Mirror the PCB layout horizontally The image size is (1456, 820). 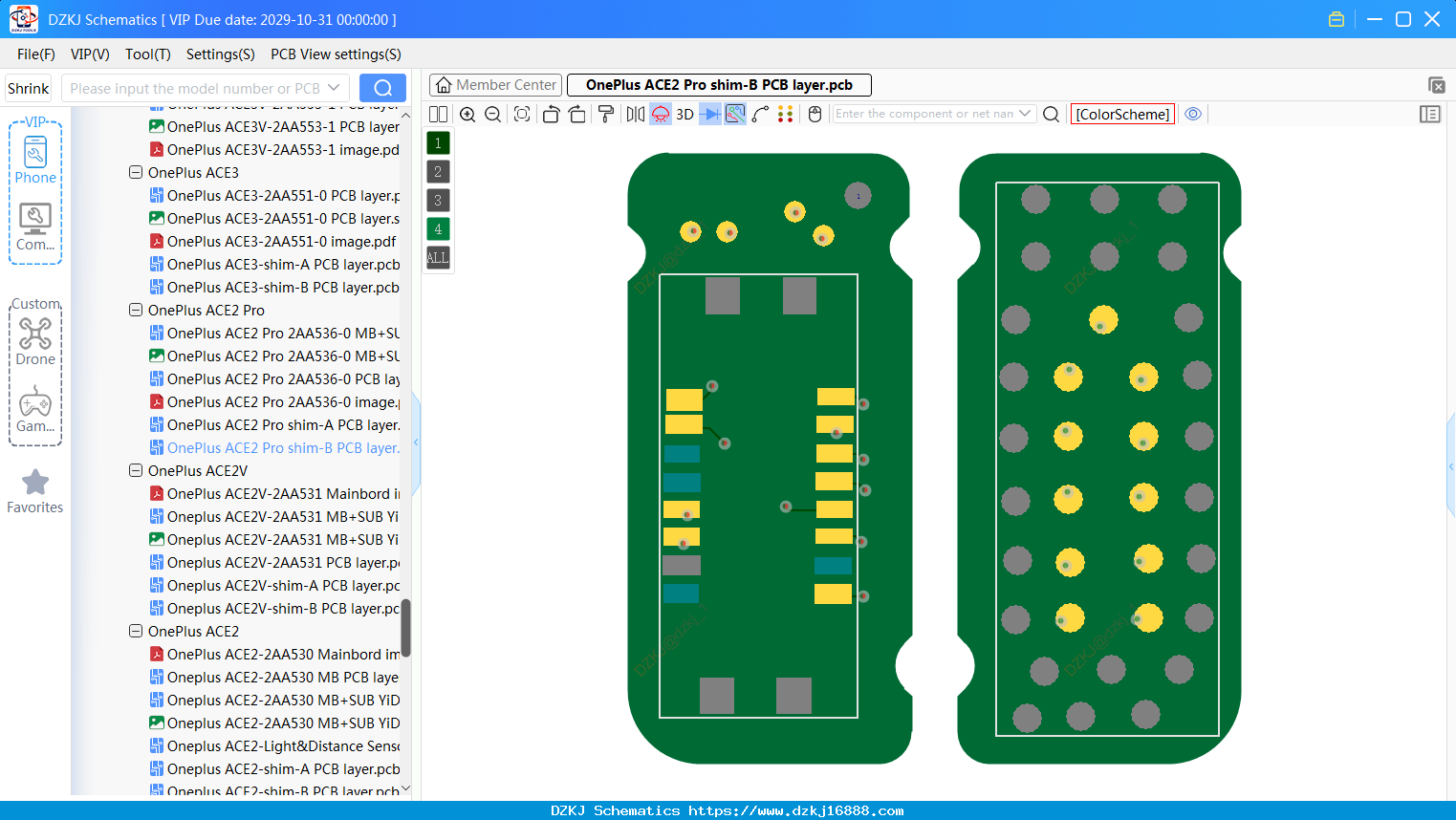click(636, 115)
